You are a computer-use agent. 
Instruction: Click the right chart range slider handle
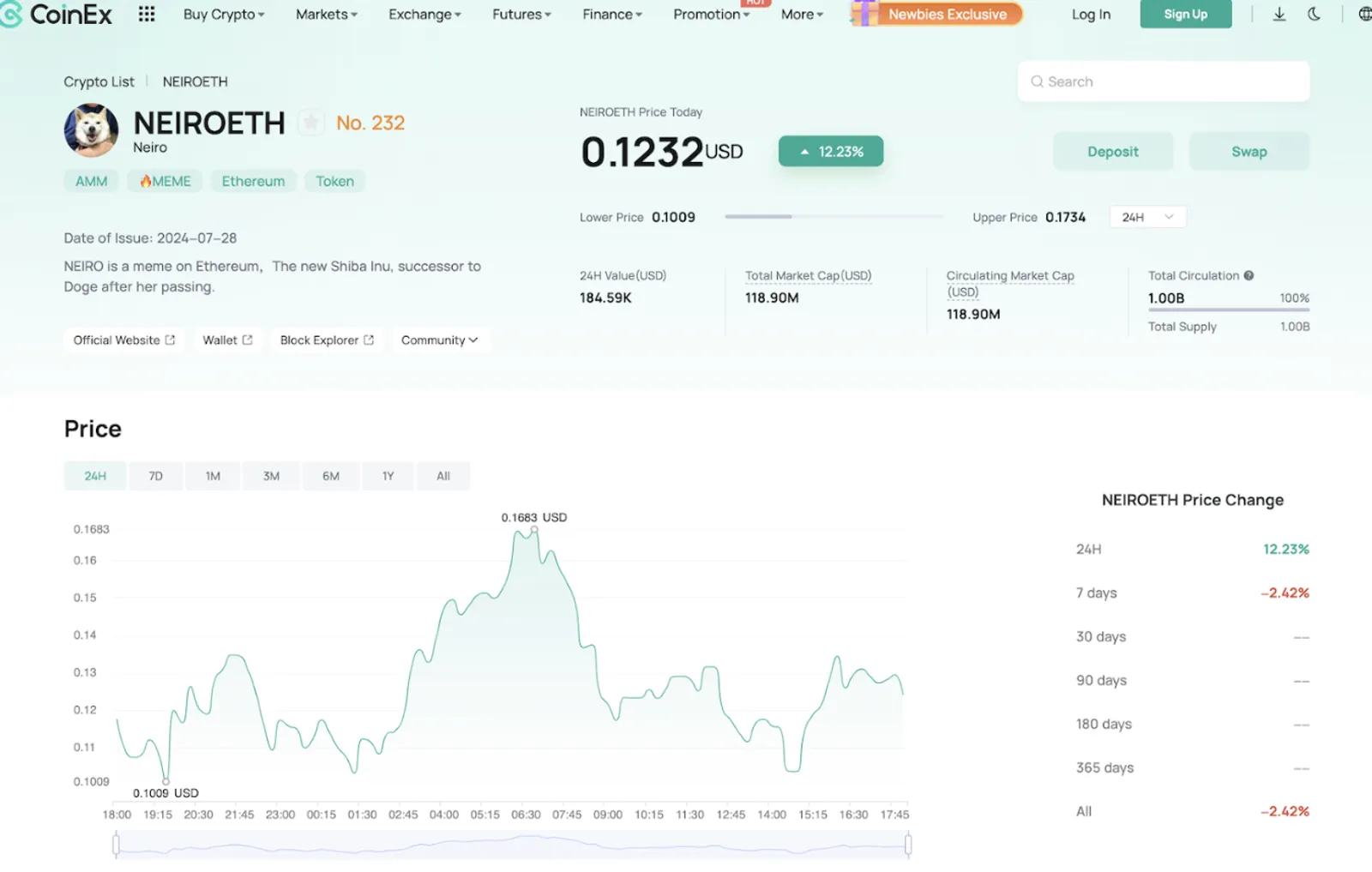(908, 845)
